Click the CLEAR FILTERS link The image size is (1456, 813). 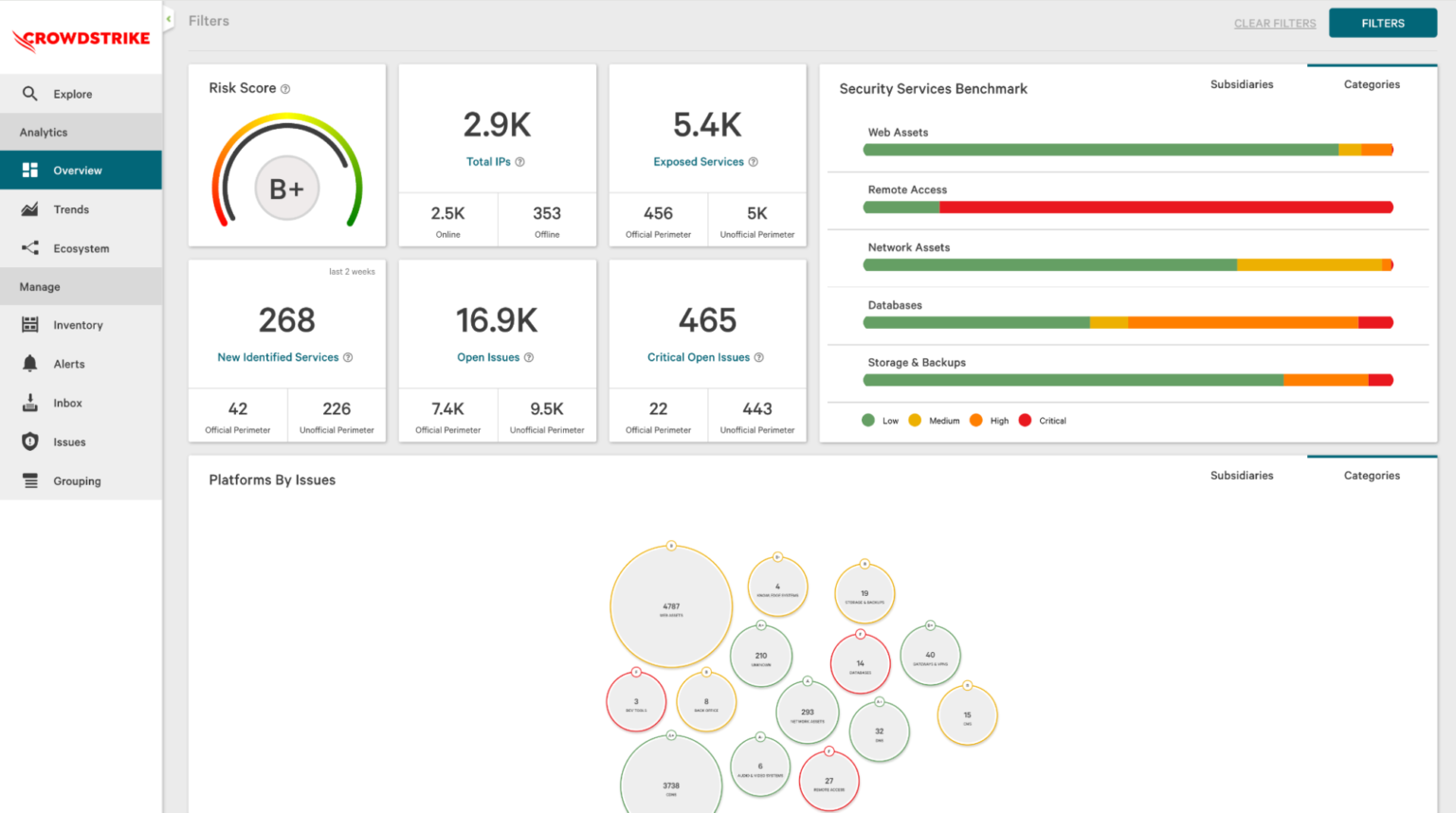point(1274,23)
